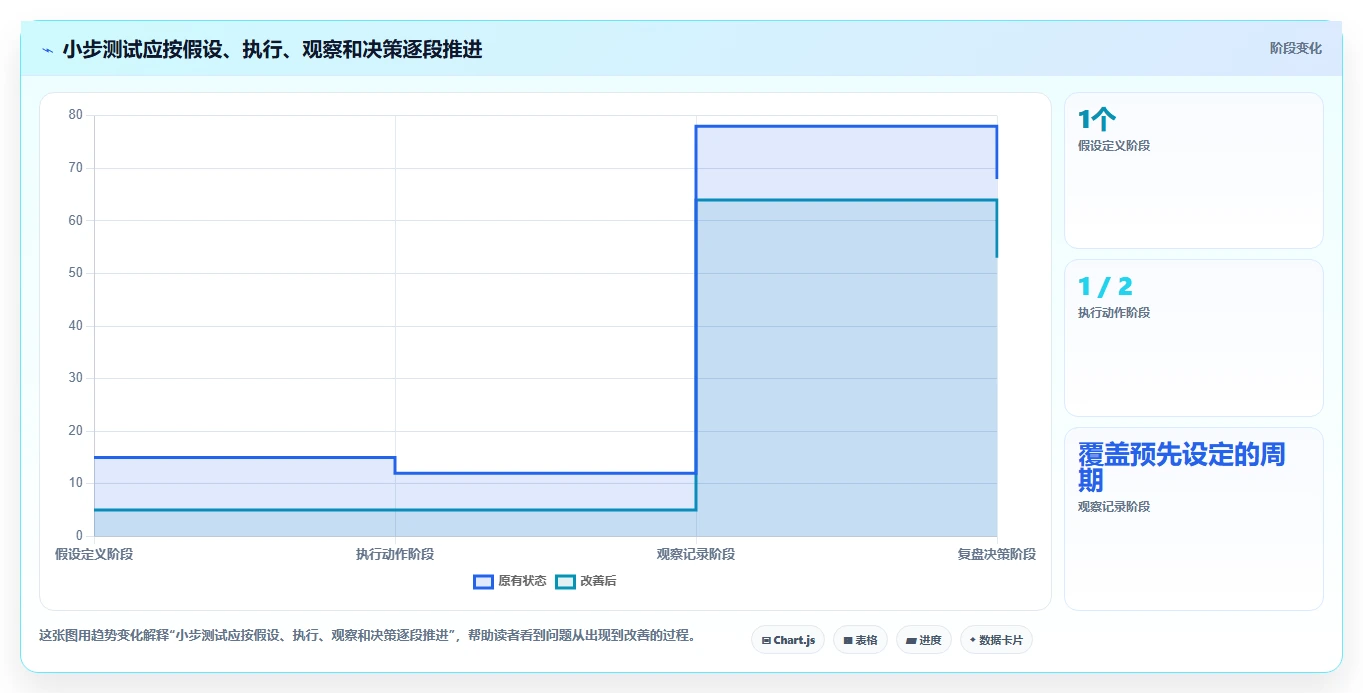Click the 复盘决策阶段 x-axis label

[996, 554]
